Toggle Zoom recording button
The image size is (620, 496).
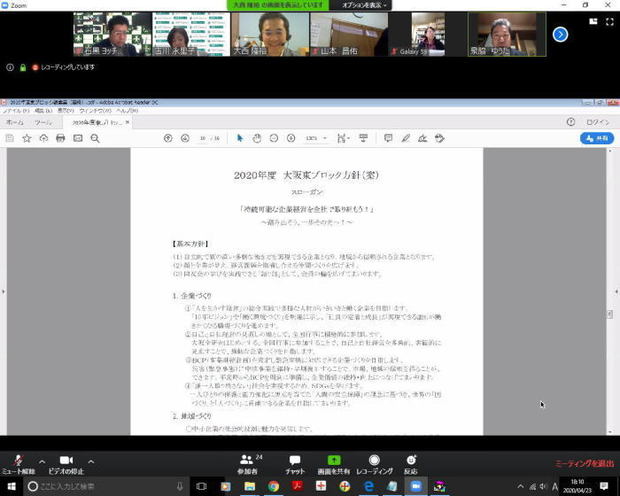pos(374,464)
